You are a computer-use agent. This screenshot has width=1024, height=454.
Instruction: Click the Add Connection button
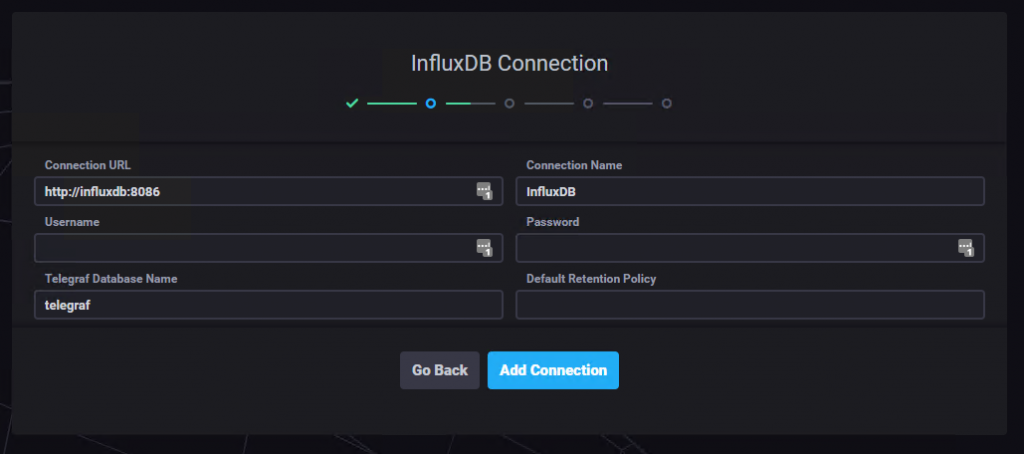[553, 370]
